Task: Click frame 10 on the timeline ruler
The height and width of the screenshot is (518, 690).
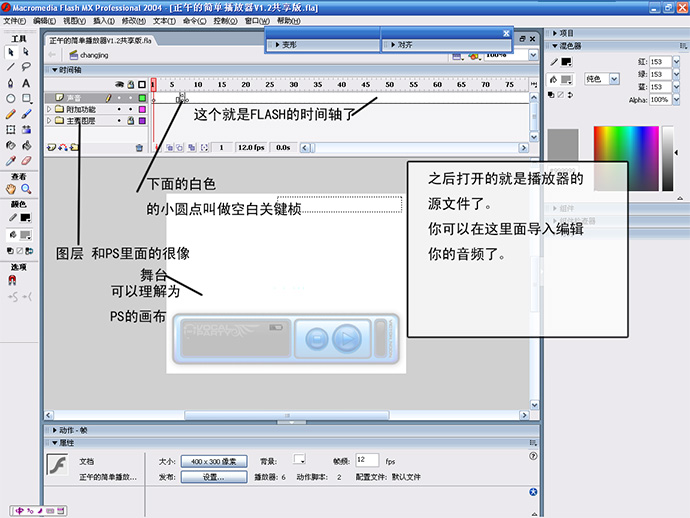Action: pyautogui.click(x=198, y=84)
